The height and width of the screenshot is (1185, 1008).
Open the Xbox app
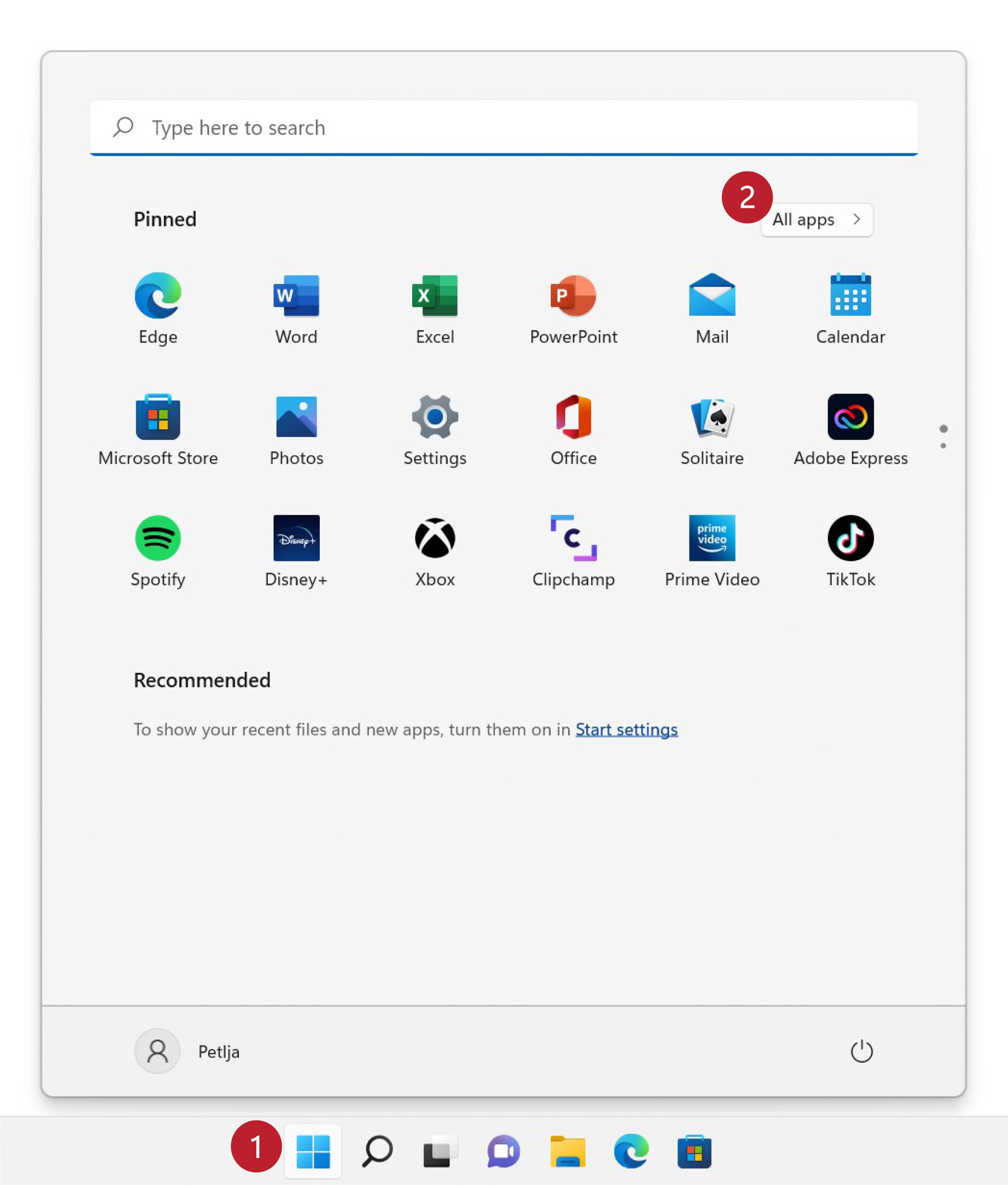(435, 538)
